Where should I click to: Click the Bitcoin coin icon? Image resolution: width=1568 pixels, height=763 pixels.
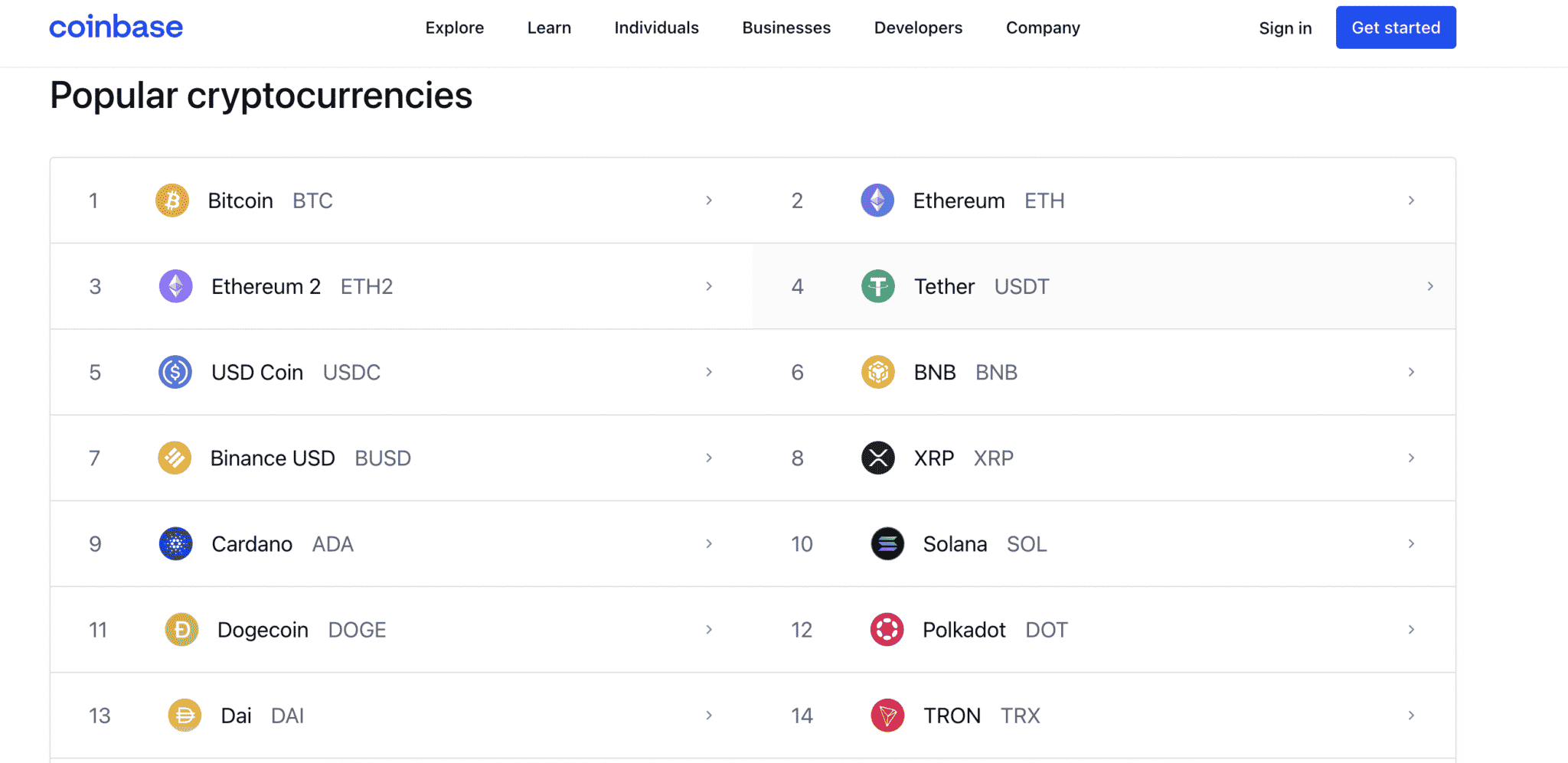click(x=172, y=201)
